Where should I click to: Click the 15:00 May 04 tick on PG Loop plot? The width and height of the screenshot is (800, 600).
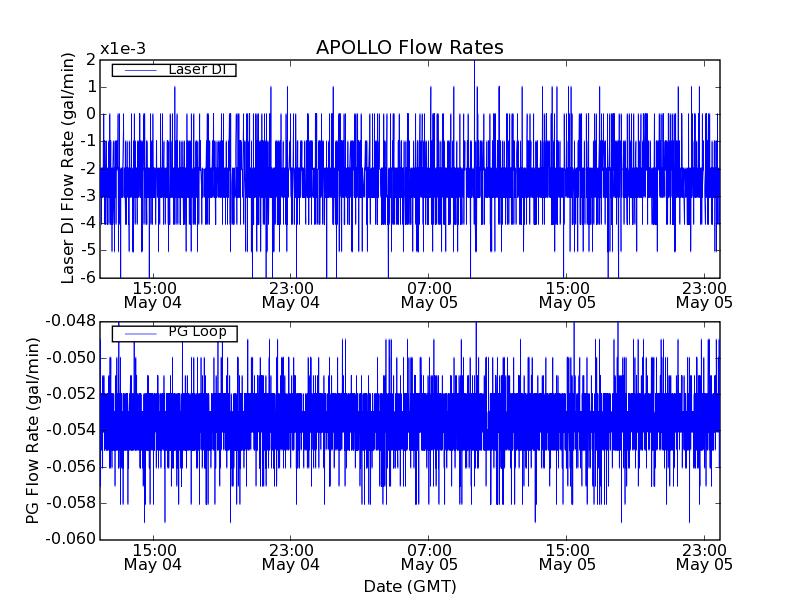pos(153,557)
